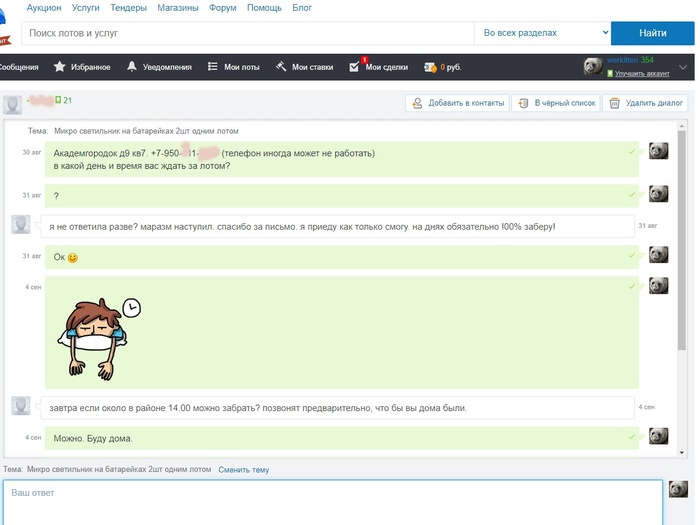Focus the 'Ваш ответ' reply text area
The width and height of the screenshot is (700, 525).
point(333,503)
